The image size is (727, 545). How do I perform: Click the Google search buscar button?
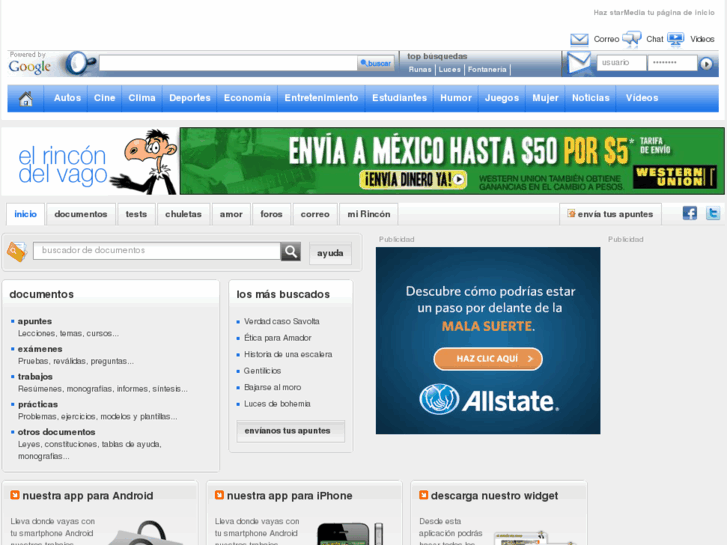376,64
